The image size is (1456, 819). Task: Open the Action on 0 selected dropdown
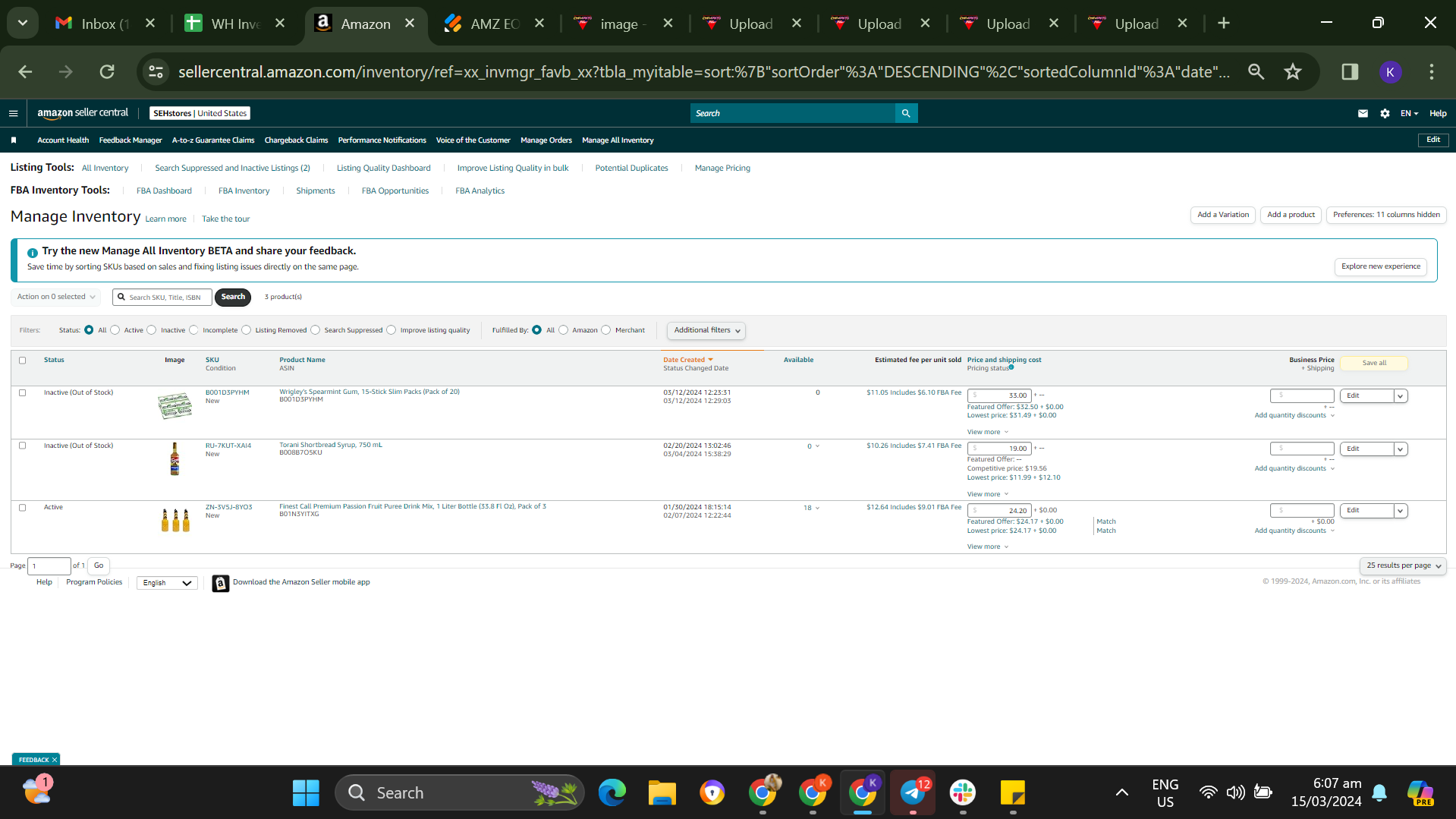pos(56,297)
